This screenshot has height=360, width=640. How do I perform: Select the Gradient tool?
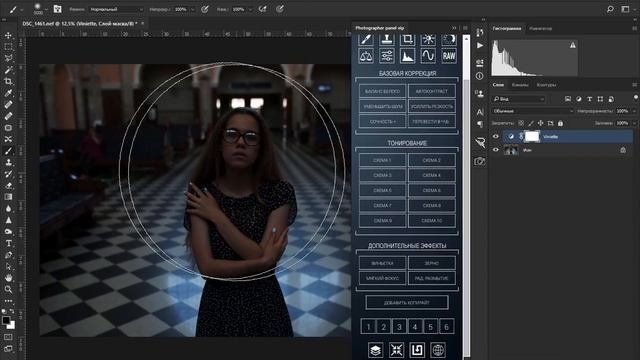[8, 197]
